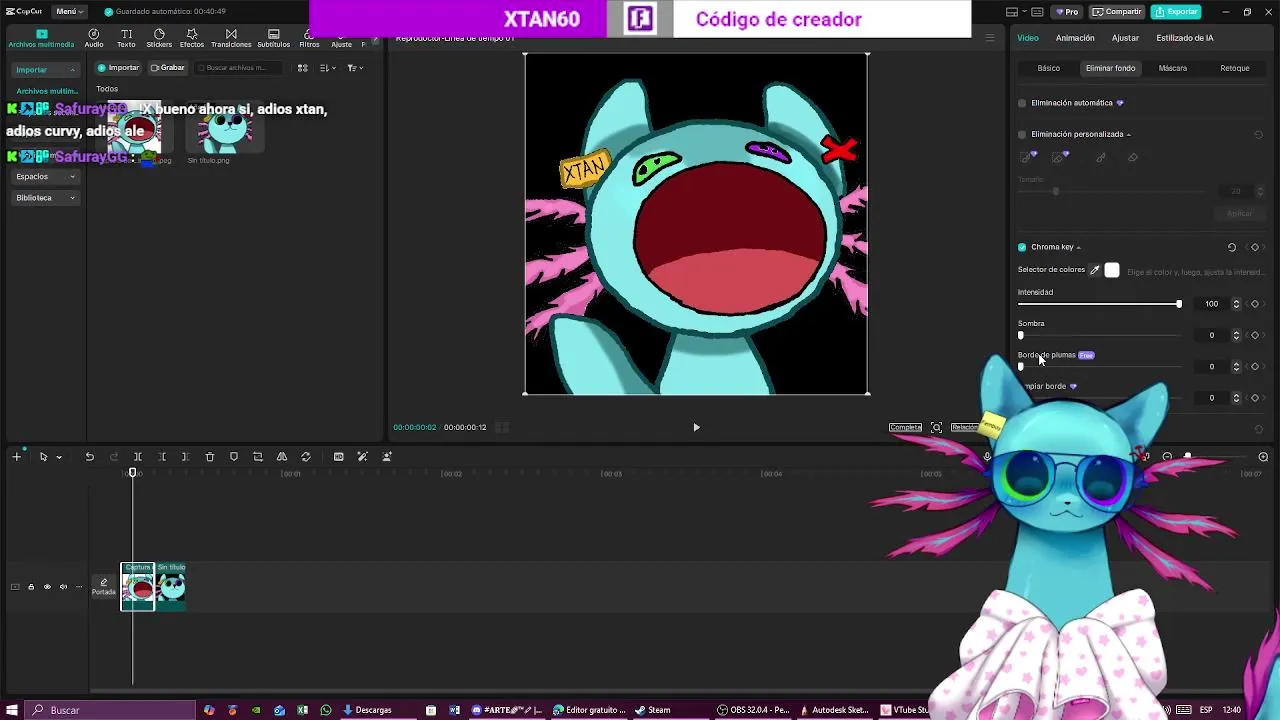Image resolution: width=1280 pixels, height=720 pixels.
Task: Click the HD enhance icon in timeline toolbar
Action: coord(339,457)
